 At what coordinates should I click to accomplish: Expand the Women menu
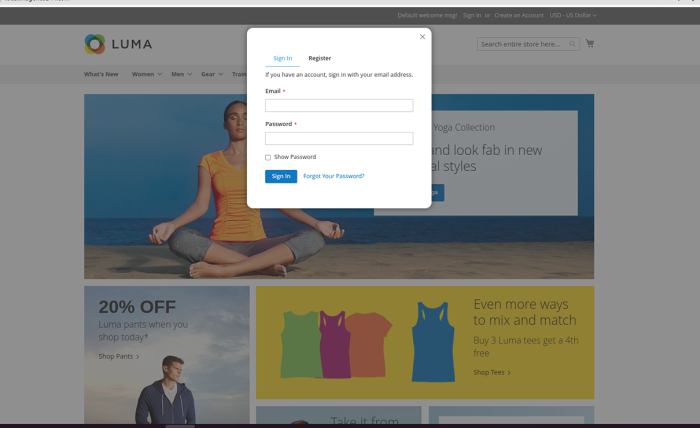(146, 74)
